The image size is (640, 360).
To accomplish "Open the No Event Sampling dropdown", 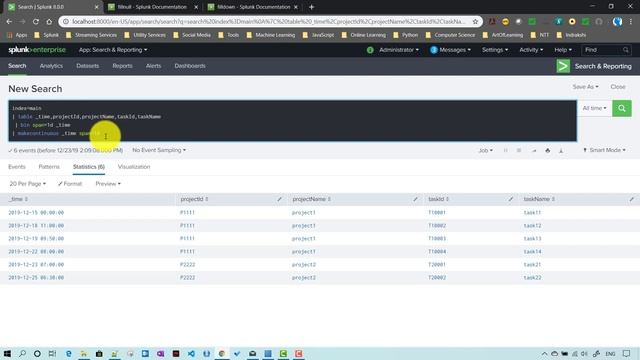I will tap(159, 150).
